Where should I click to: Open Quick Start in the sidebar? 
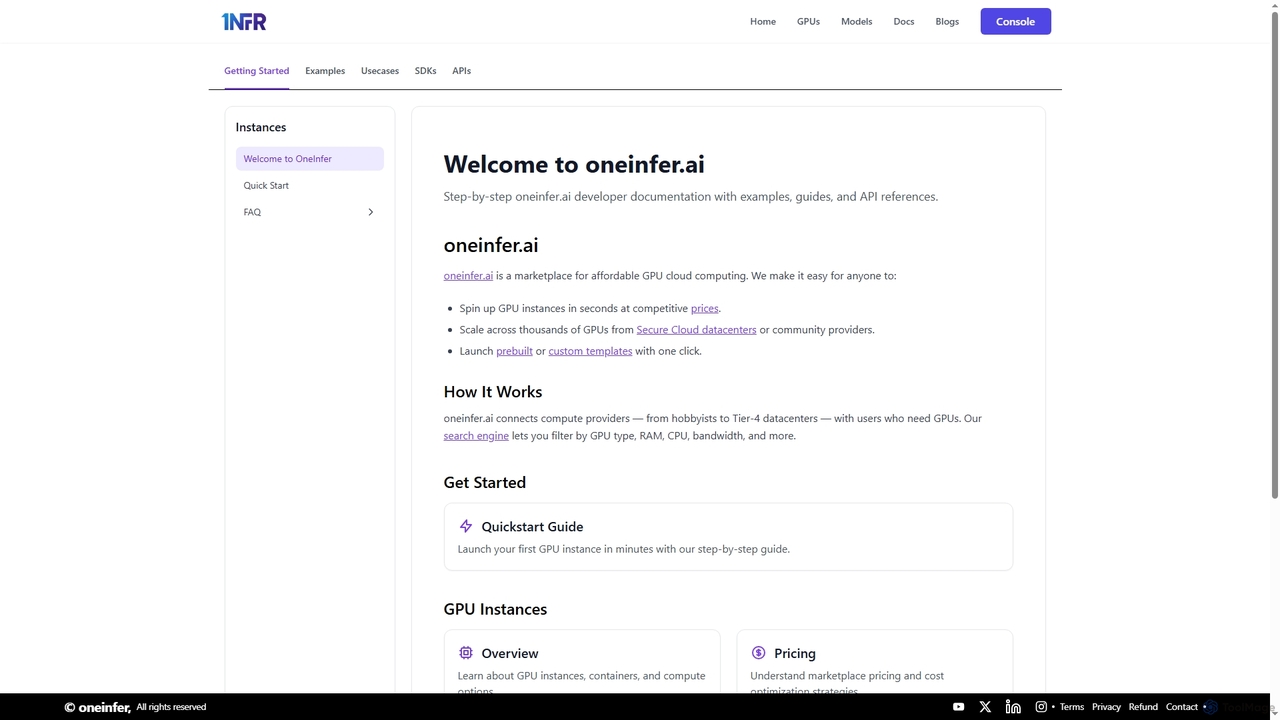(x=310, y=185)
